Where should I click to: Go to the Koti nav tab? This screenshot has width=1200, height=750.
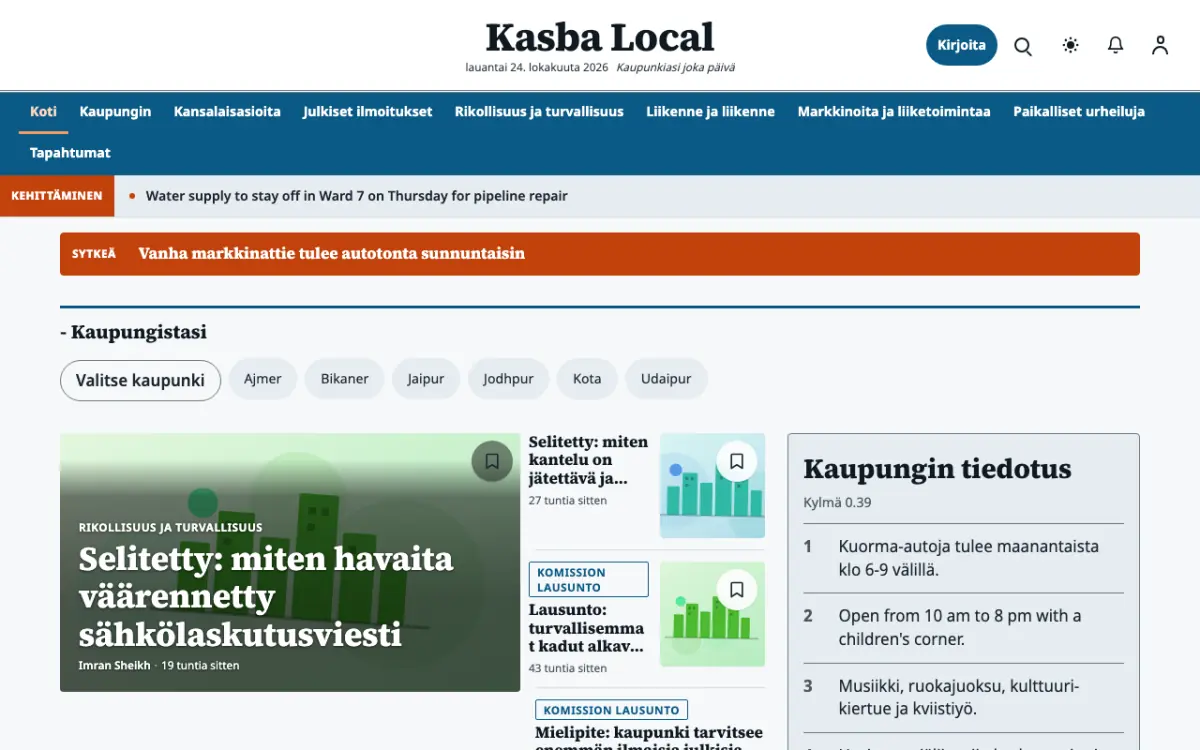coord(43,112)
